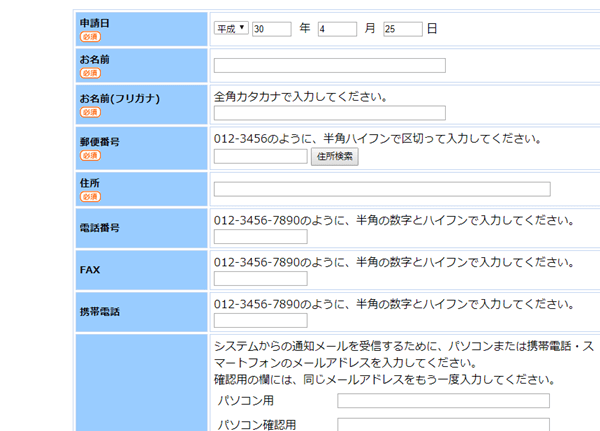Focus the お名前(フリガナ) katakana field

[329, 113]
